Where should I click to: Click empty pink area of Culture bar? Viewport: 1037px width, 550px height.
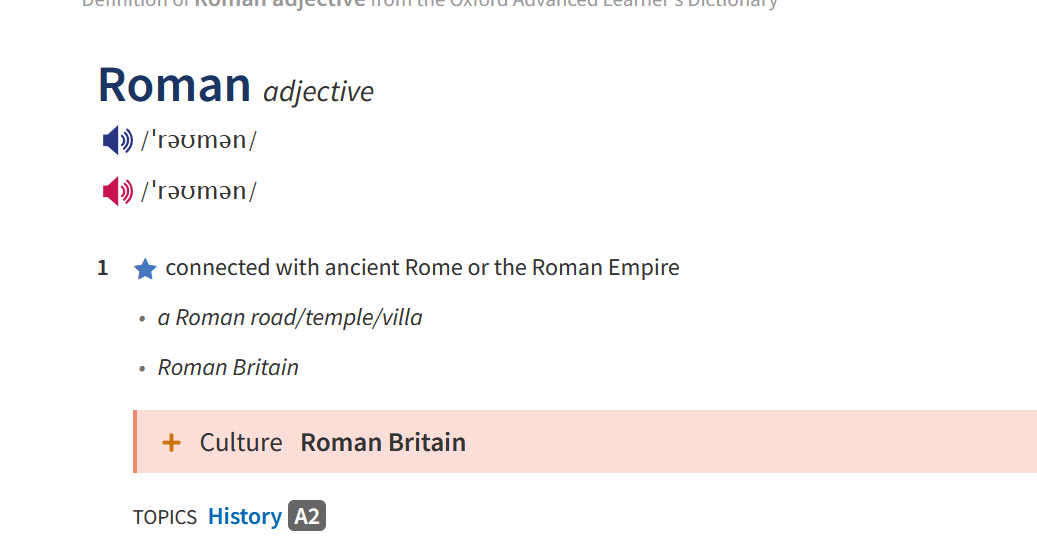[747, 442]
